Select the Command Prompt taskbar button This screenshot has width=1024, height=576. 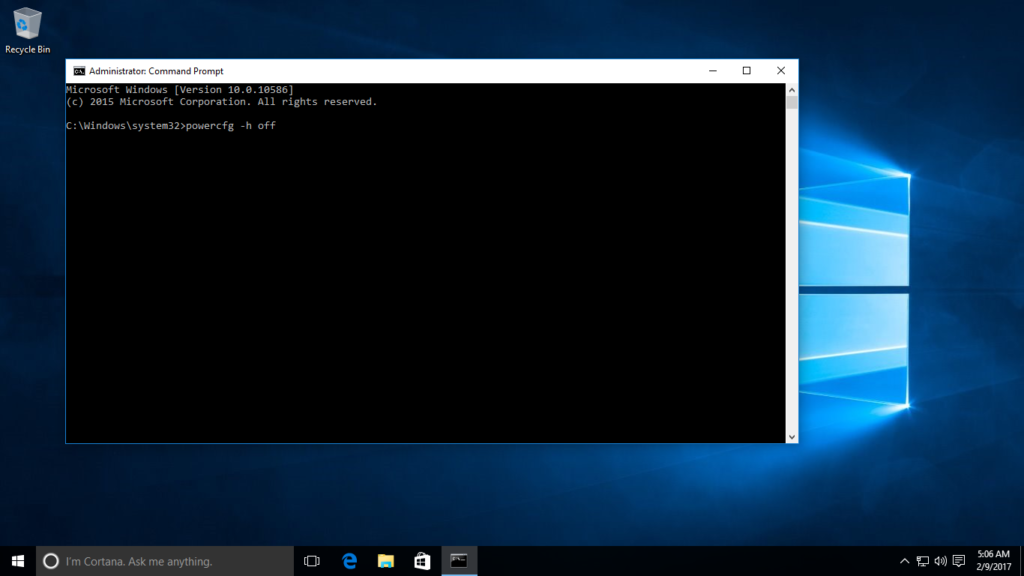[x=459, y=561]
